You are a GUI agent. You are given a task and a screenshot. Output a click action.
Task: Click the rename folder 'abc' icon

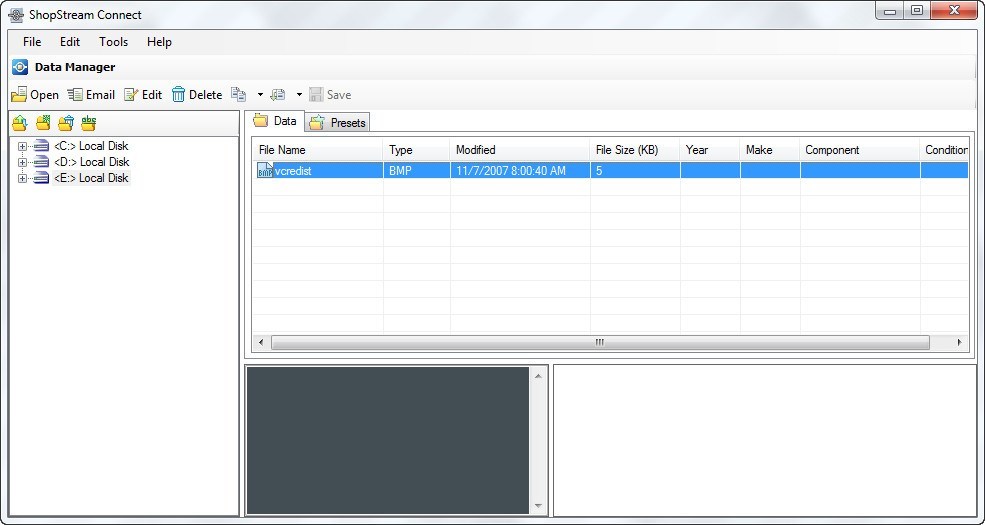coord(89,123)
